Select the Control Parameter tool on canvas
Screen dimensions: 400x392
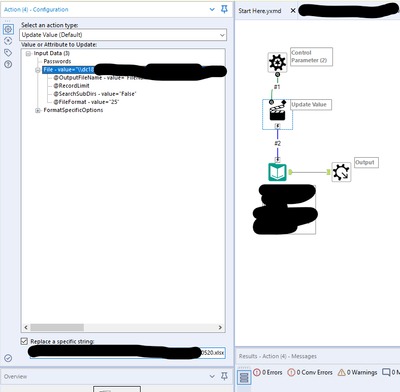click(x=277, y=62)
